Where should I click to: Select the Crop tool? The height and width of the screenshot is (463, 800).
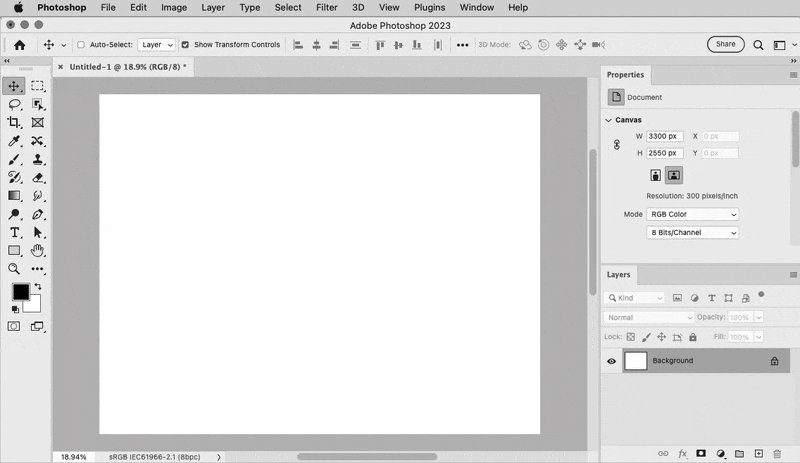[14, 123]
